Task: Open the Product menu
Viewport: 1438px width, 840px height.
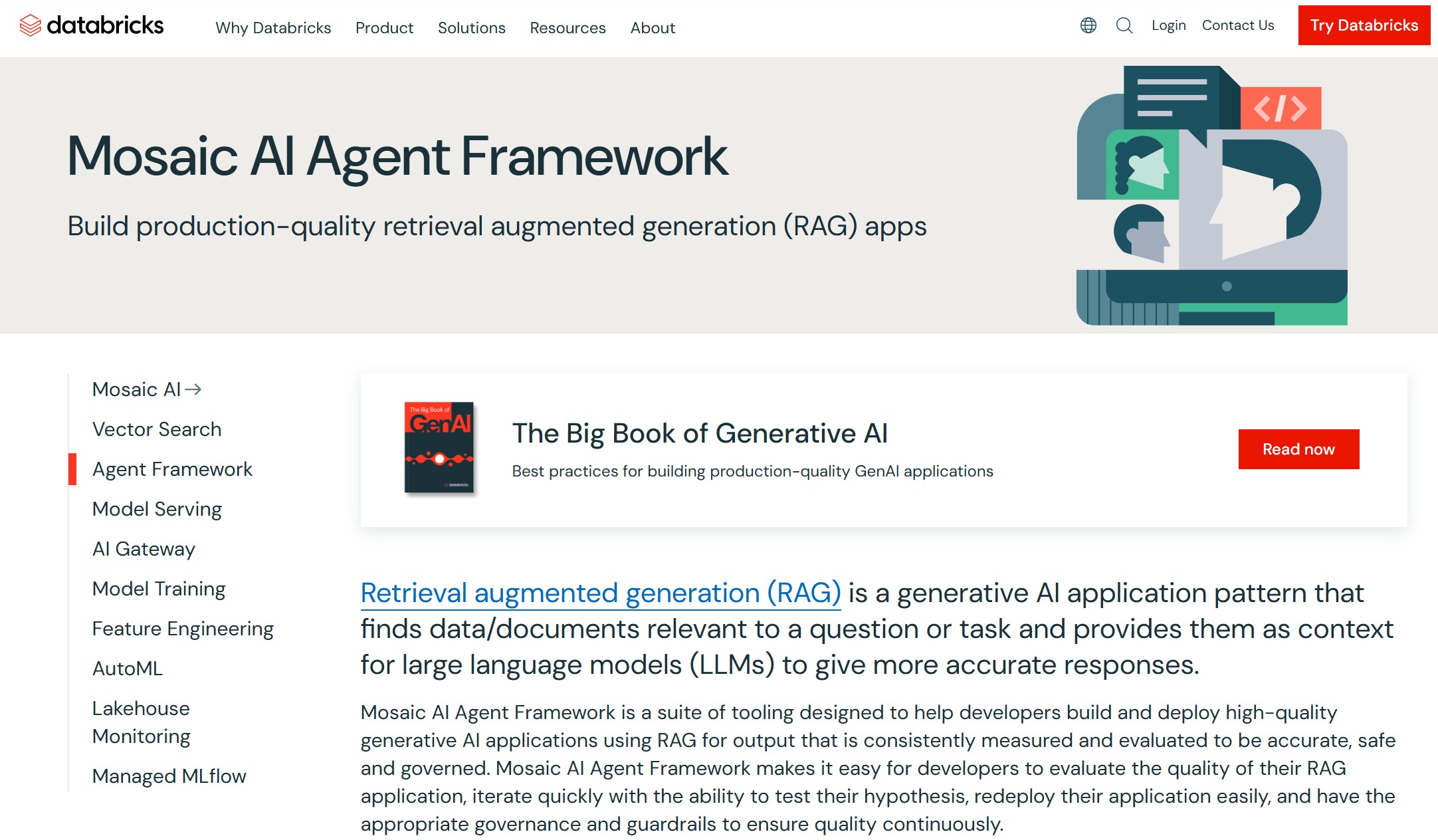Action: 384,28
